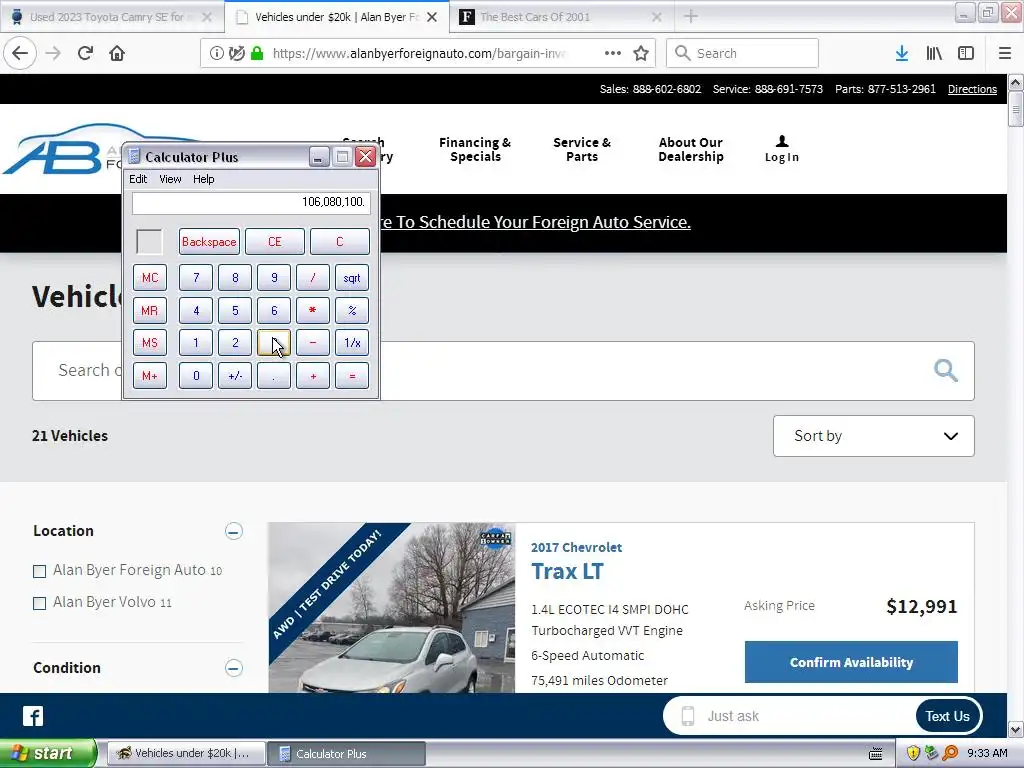
Task: Click the calculator equals key
Action: click(x=352, y=376)
